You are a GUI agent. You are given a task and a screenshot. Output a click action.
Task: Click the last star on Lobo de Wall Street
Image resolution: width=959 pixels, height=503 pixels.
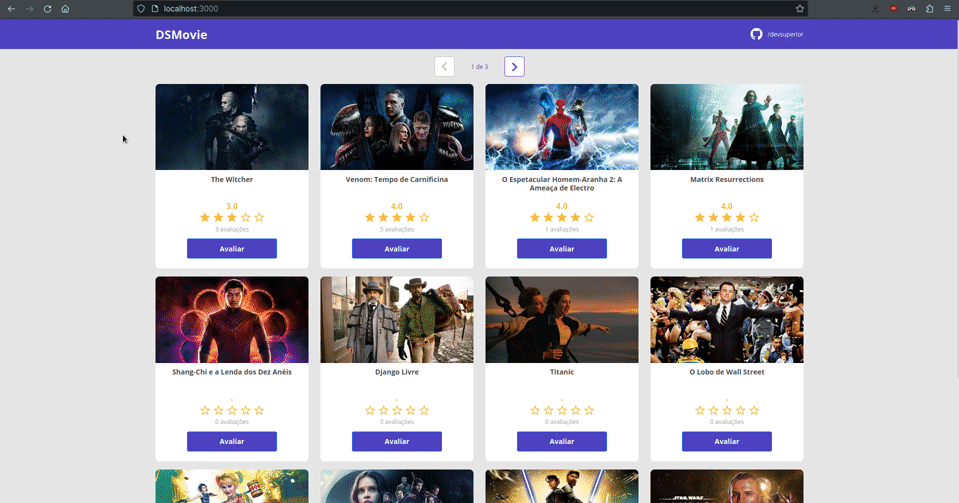pyautogui.click(x=754, y=410)
